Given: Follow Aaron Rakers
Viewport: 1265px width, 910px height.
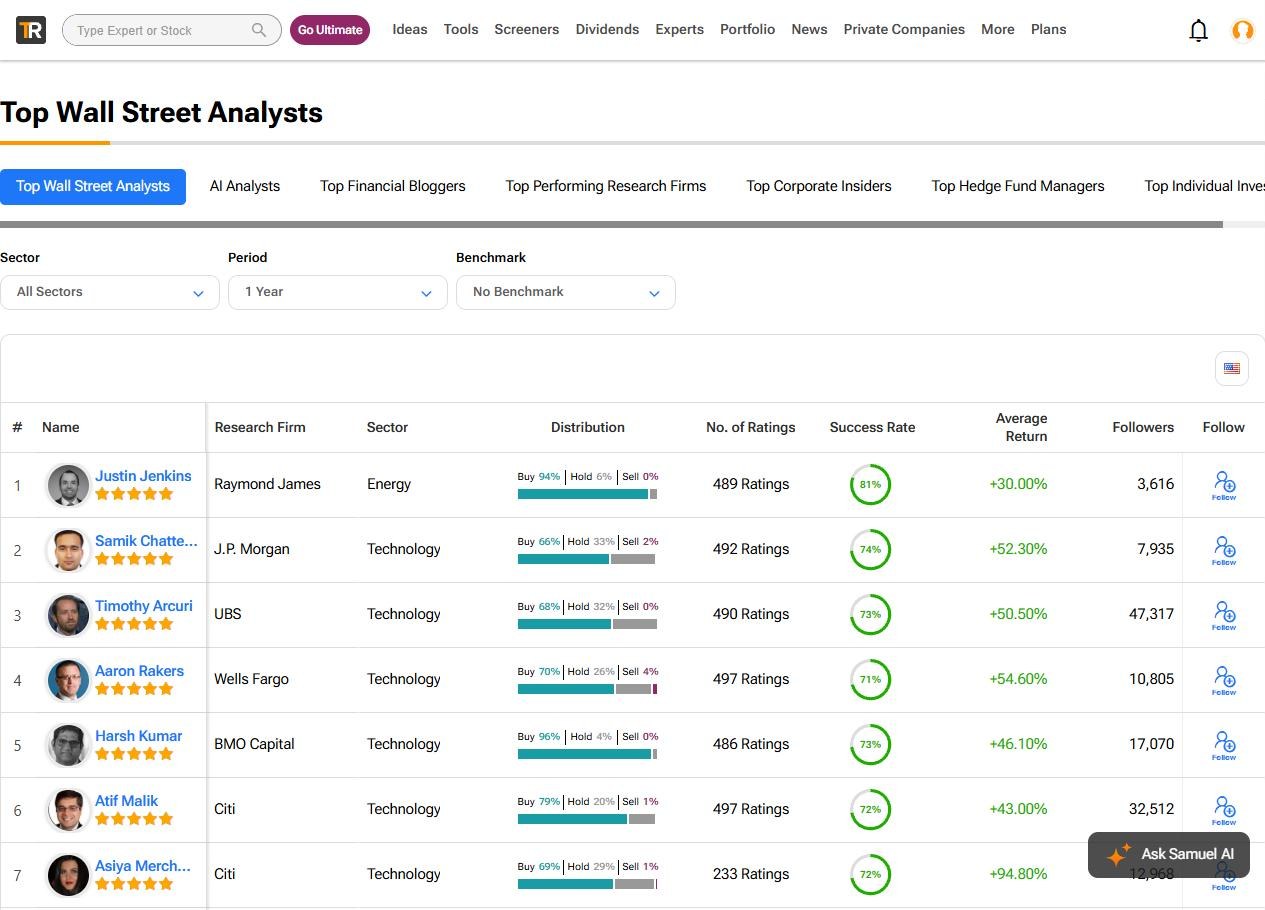Looking at the screenshot, I should 1224,680.
